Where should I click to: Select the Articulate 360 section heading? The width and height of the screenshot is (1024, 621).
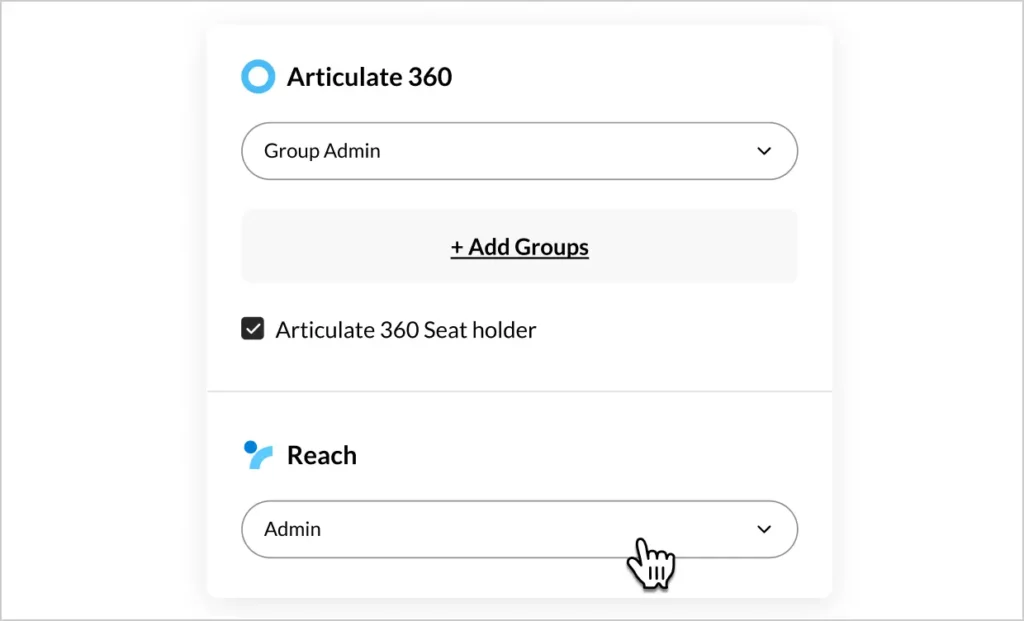point(369,77)
